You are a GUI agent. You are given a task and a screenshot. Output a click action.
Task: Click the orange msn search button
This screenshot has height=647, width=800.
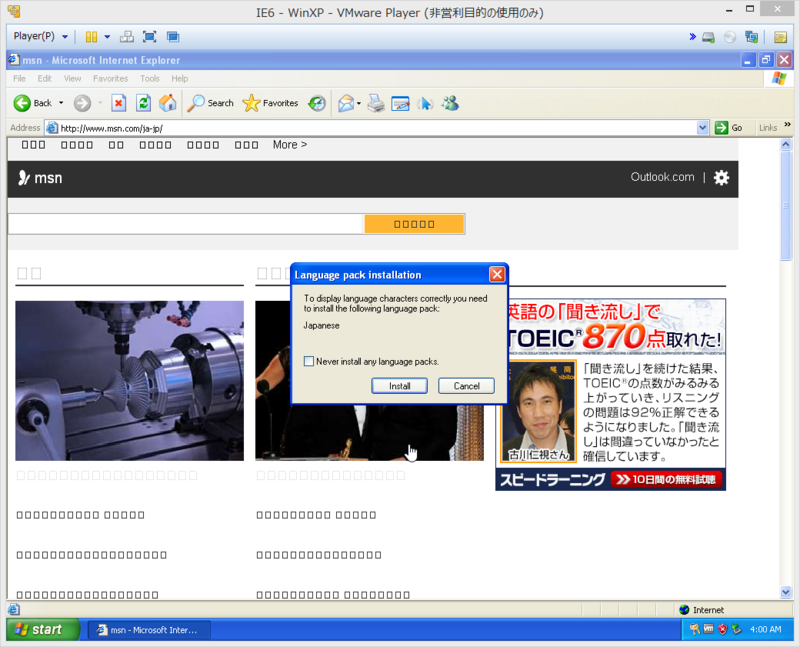[x=414, y=224]
